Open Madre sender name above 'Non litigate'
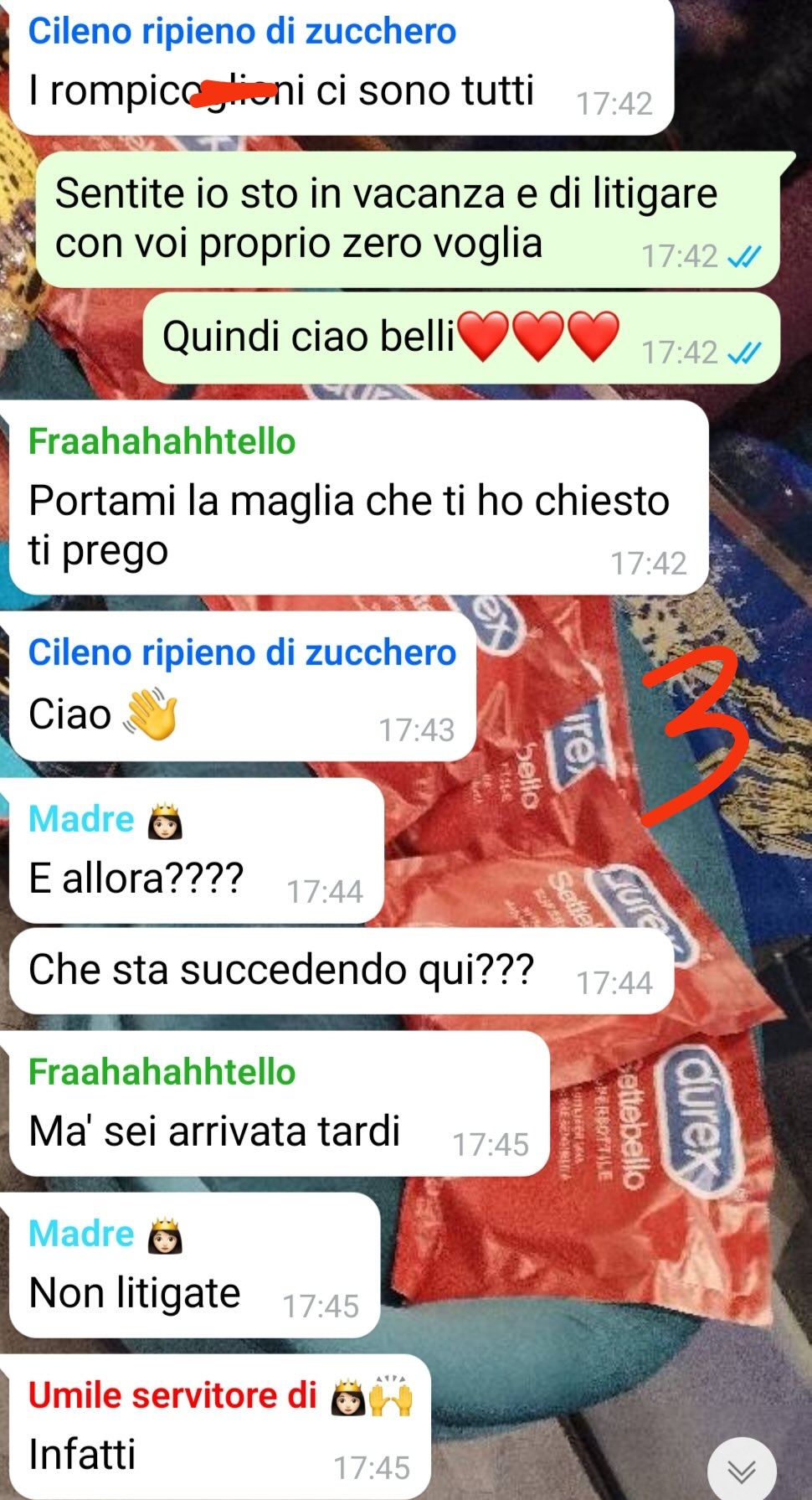812x1500 pixels. pyautogui.click(x=81, y=1235)
